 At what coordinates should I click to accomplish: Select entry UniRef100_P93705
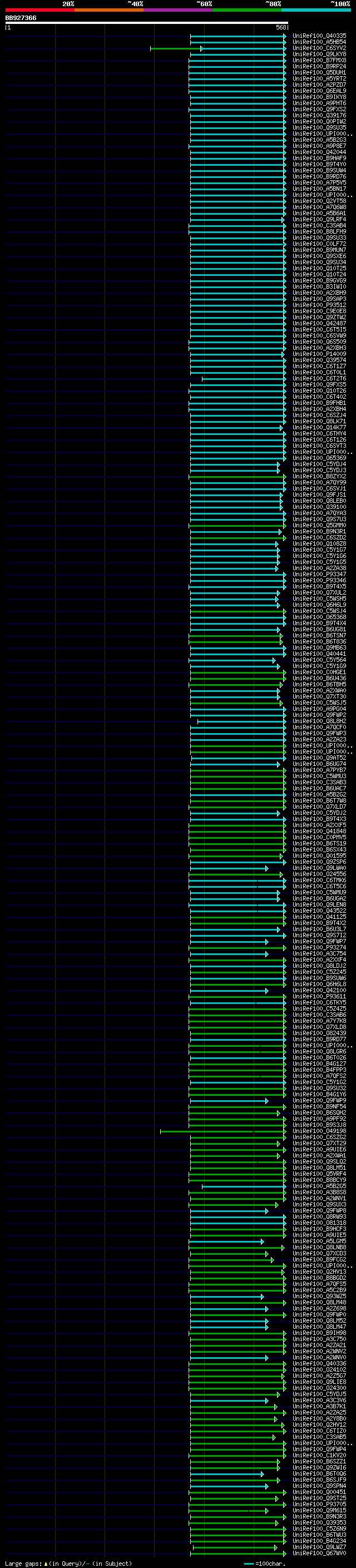(x=319, y=1505)
